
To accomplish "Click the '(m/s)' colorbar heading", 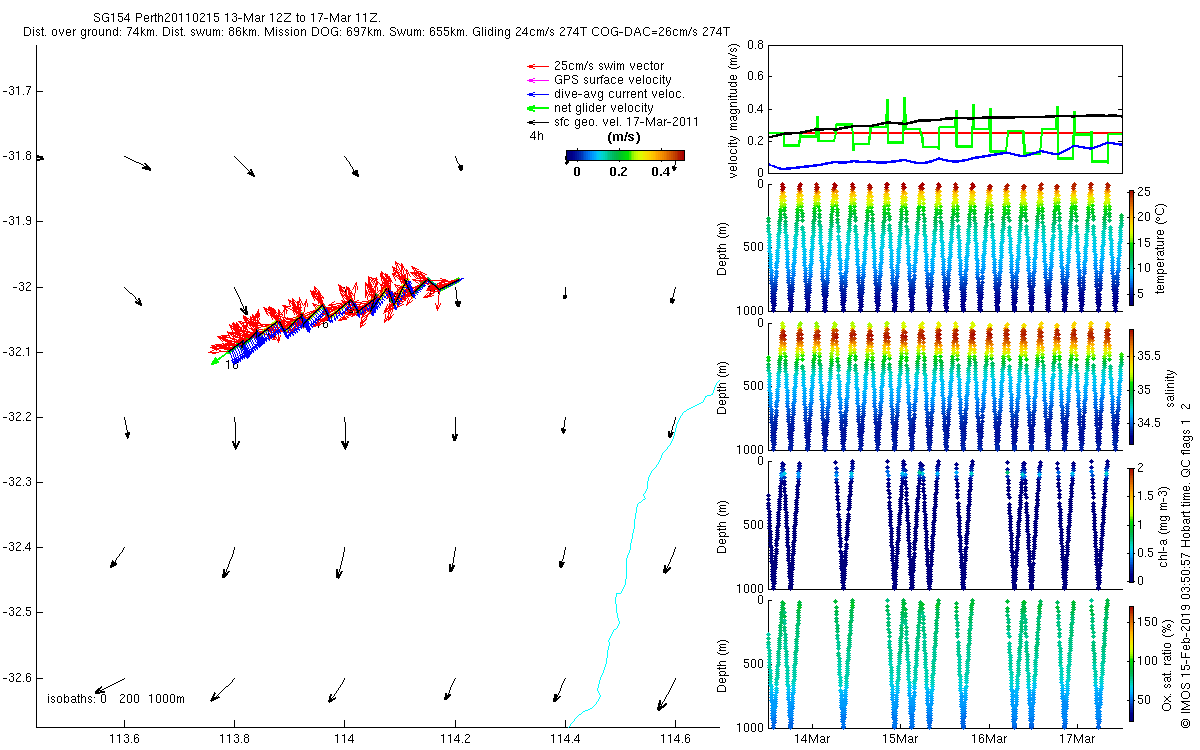I will (625, 135).
